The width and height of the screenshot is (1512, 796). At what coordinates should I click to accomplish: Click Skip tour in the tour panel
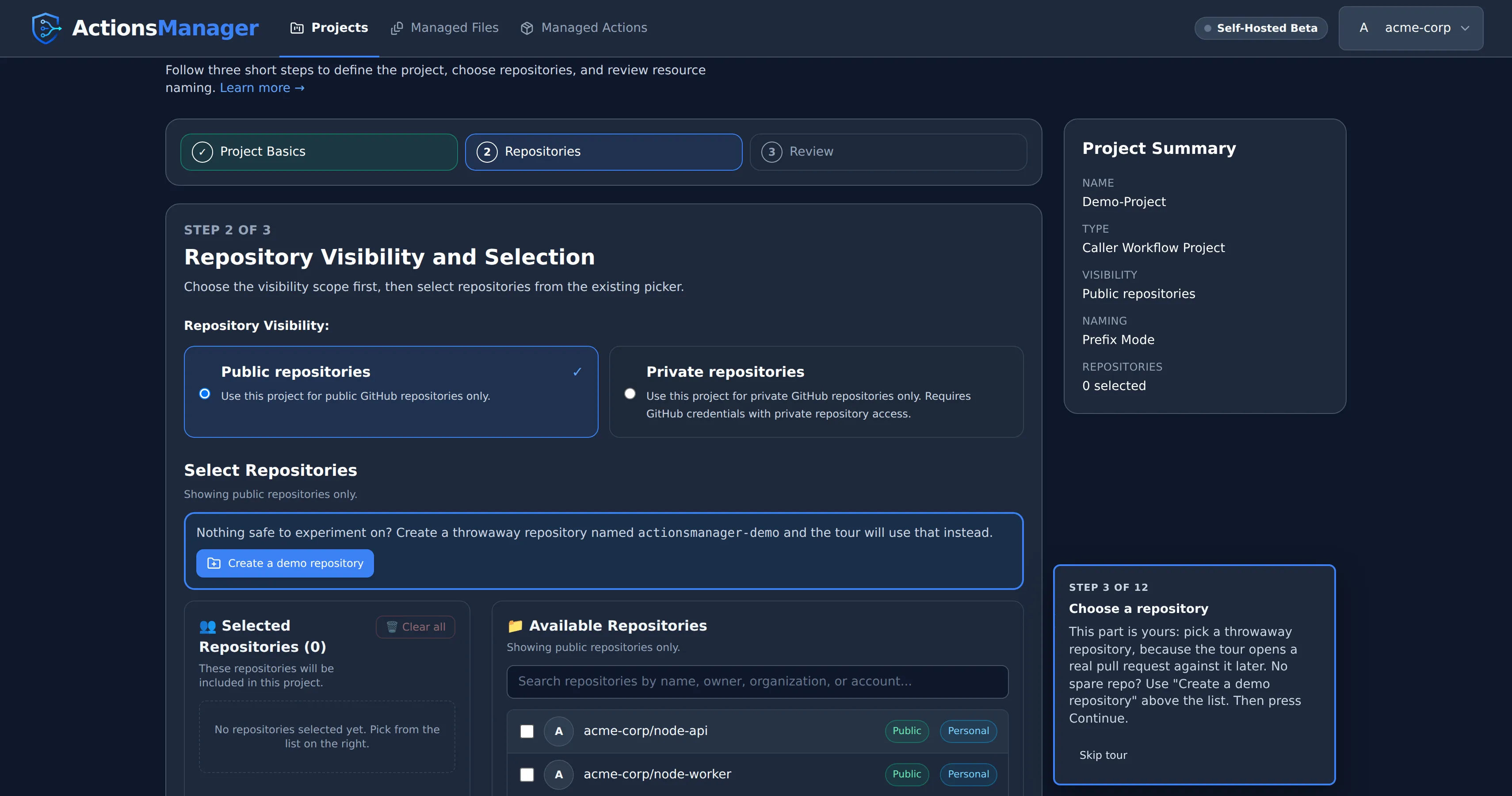tap(1103, 755)
